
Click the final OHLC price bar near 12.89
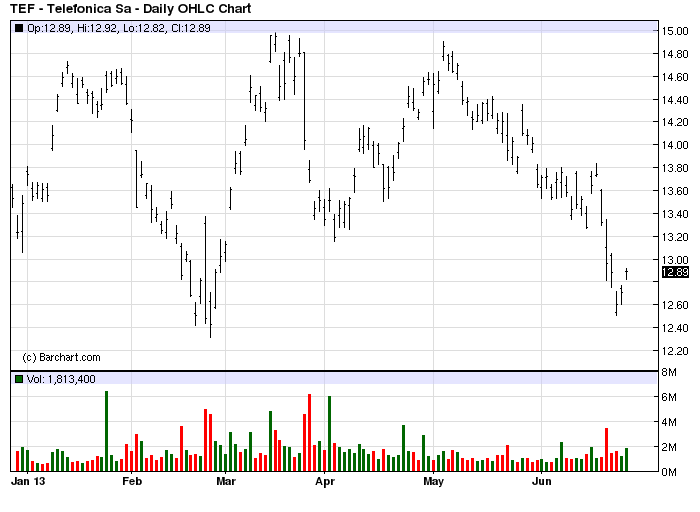[x=627, y=274]
